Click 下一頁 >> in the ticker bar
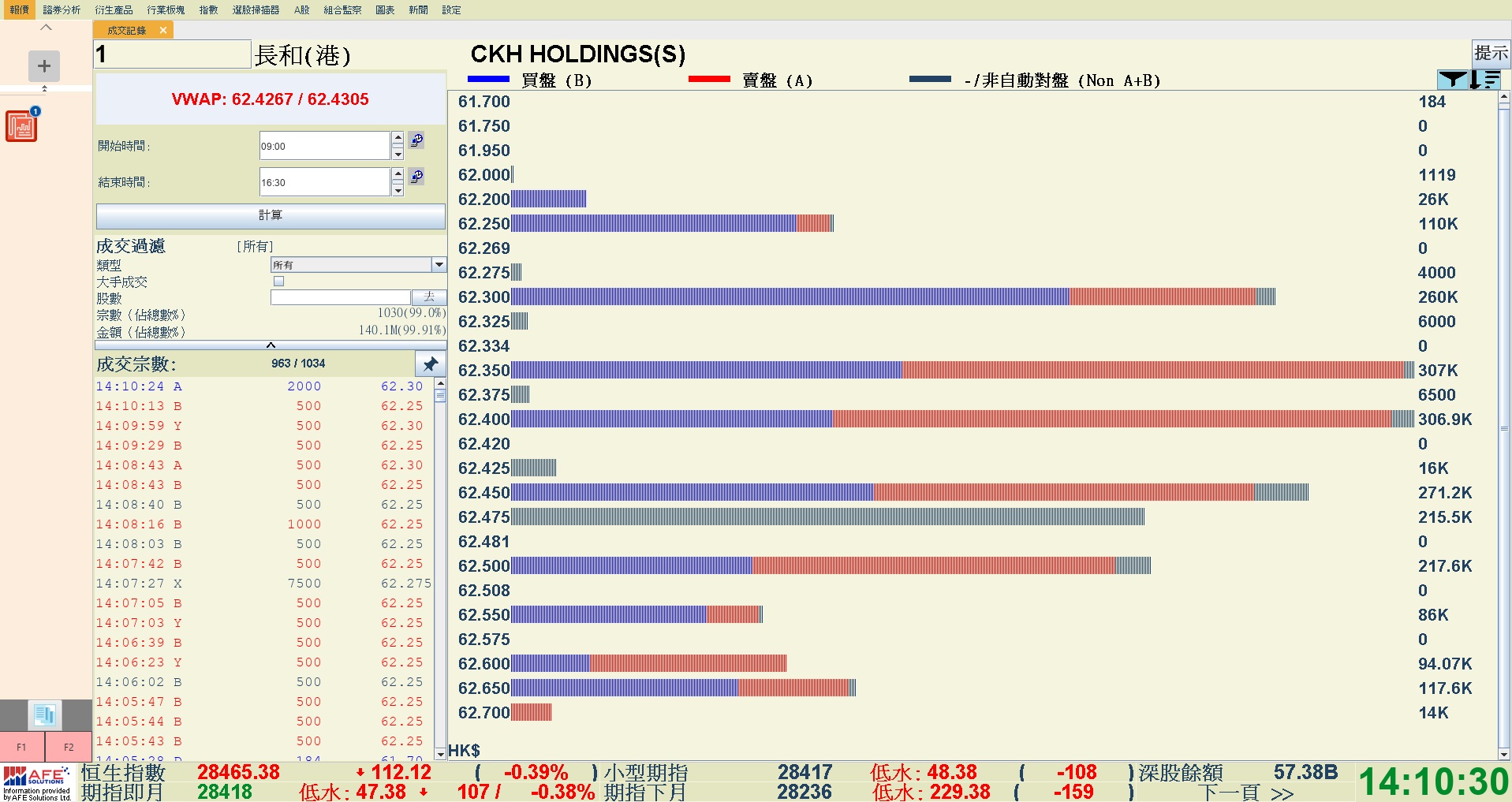 click(x=1246, y=793)
